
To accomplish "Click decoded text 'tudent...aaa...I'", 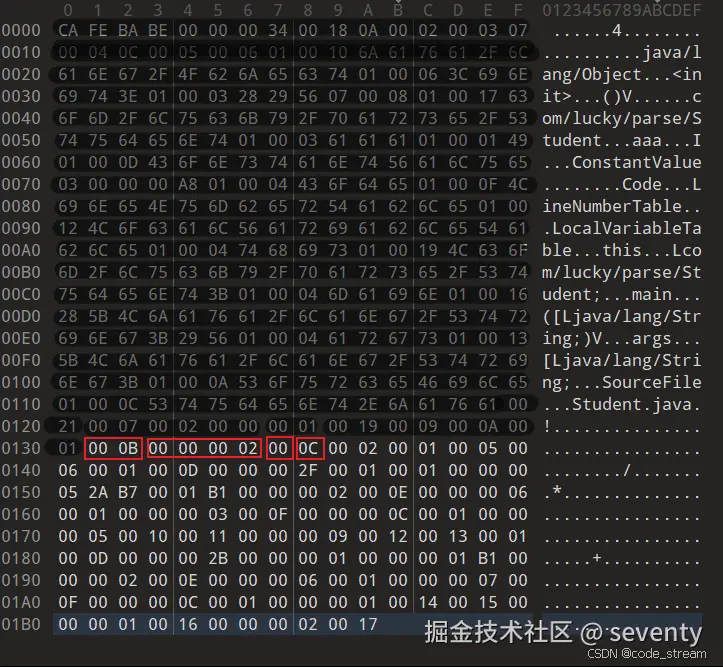I will coord(622,141).
